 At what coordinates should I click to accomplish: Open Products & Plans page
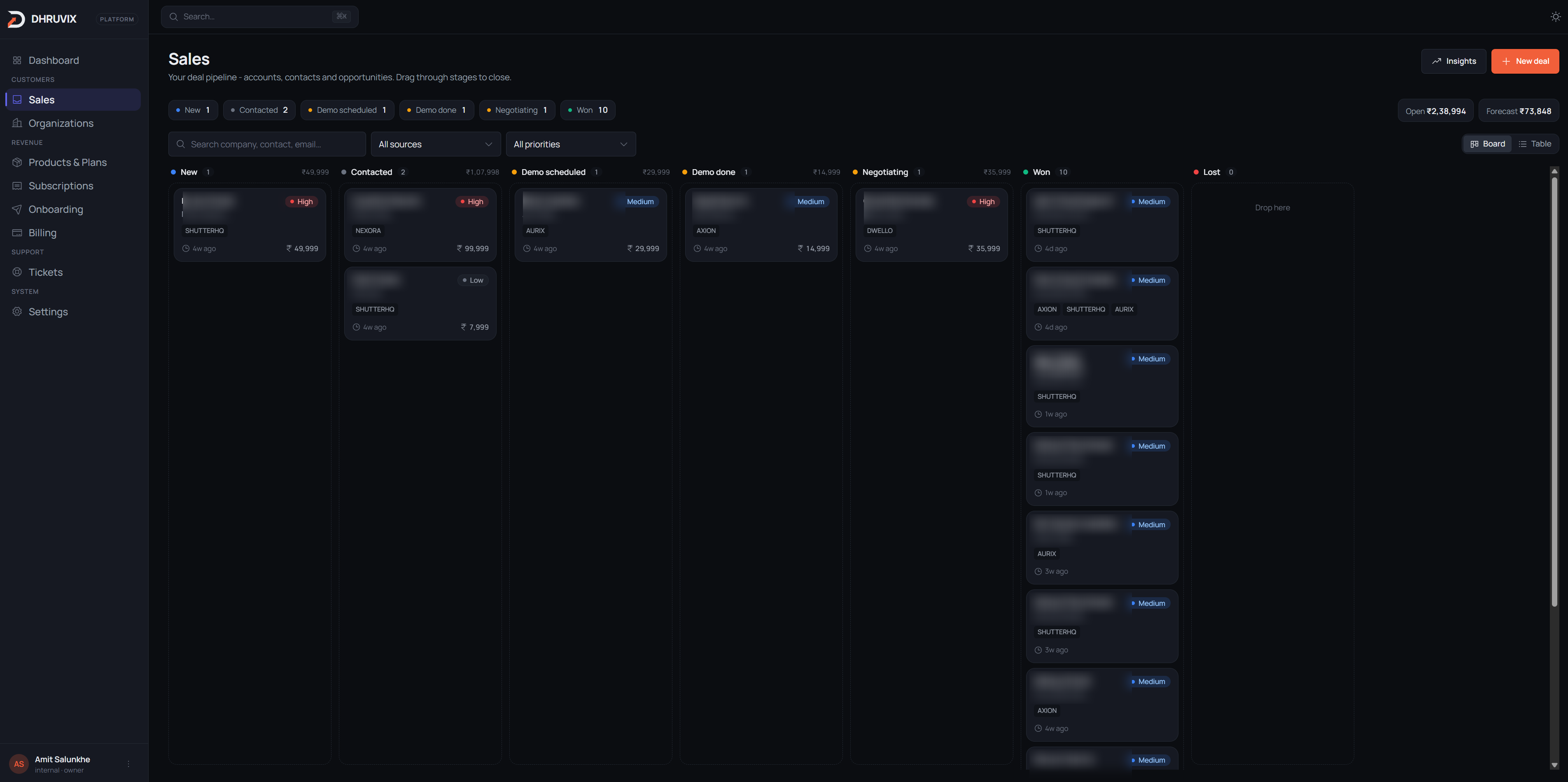73,163
